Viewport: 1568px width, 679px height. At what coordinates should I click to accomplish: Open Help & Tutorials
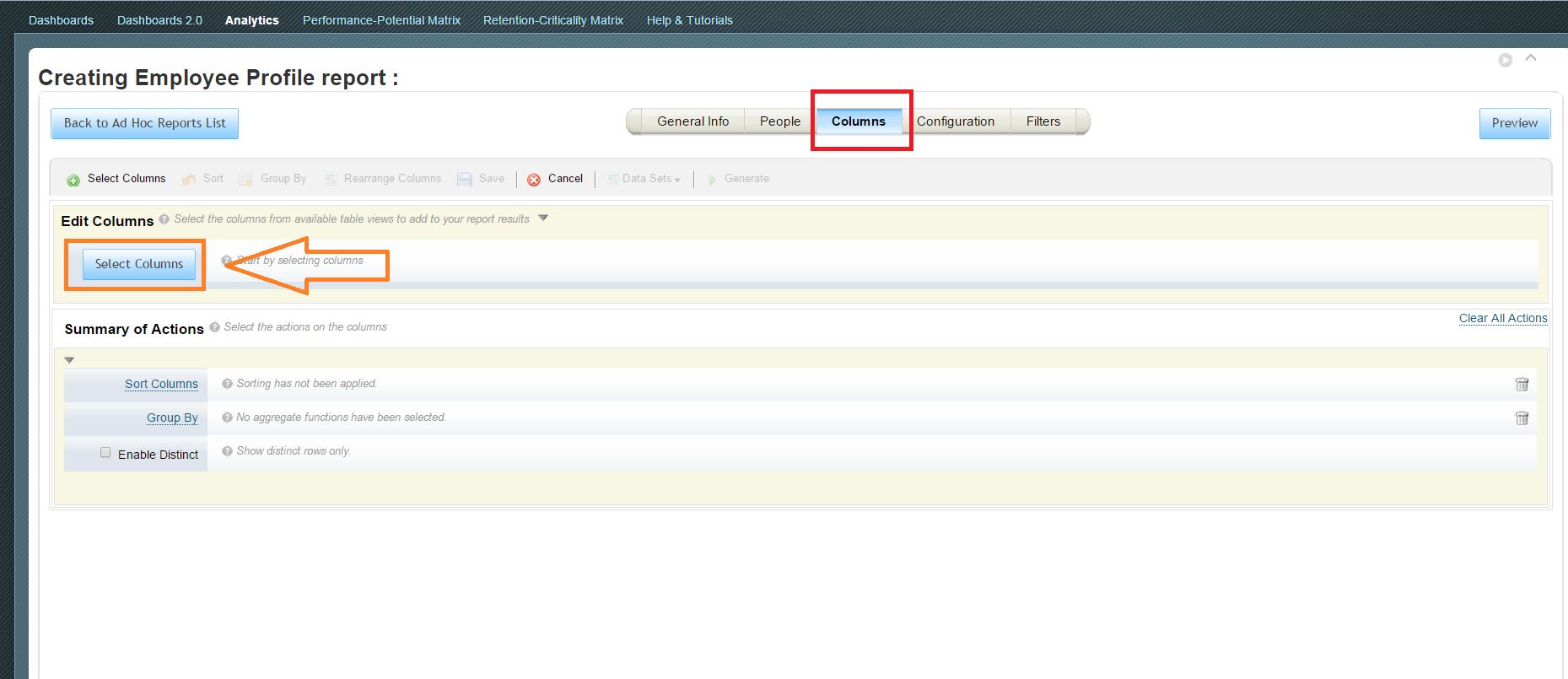tap(689, 20)
